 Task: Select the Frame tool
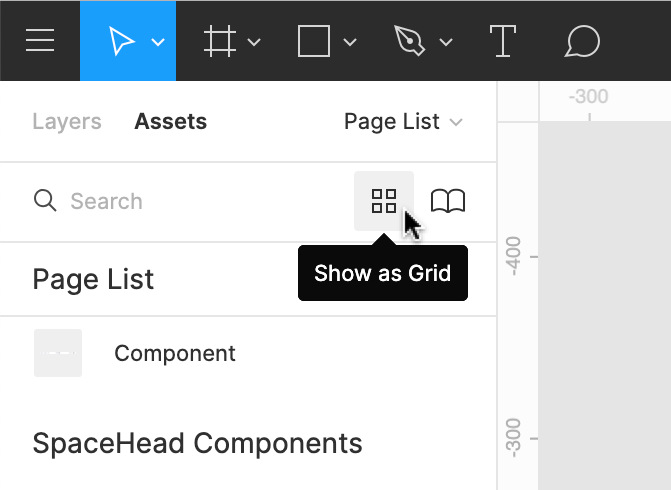click(218, 41)
